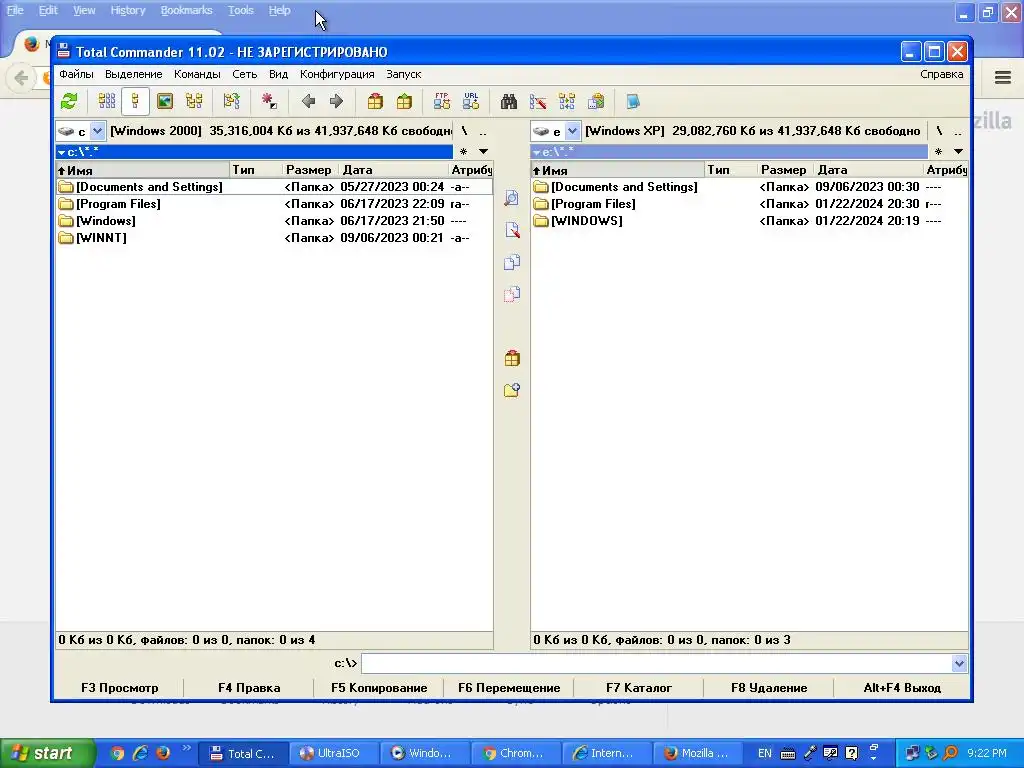Click the pack files toolbar icon
The width and height of the screenshot is (1024, 768).
(x=375, y=101)
